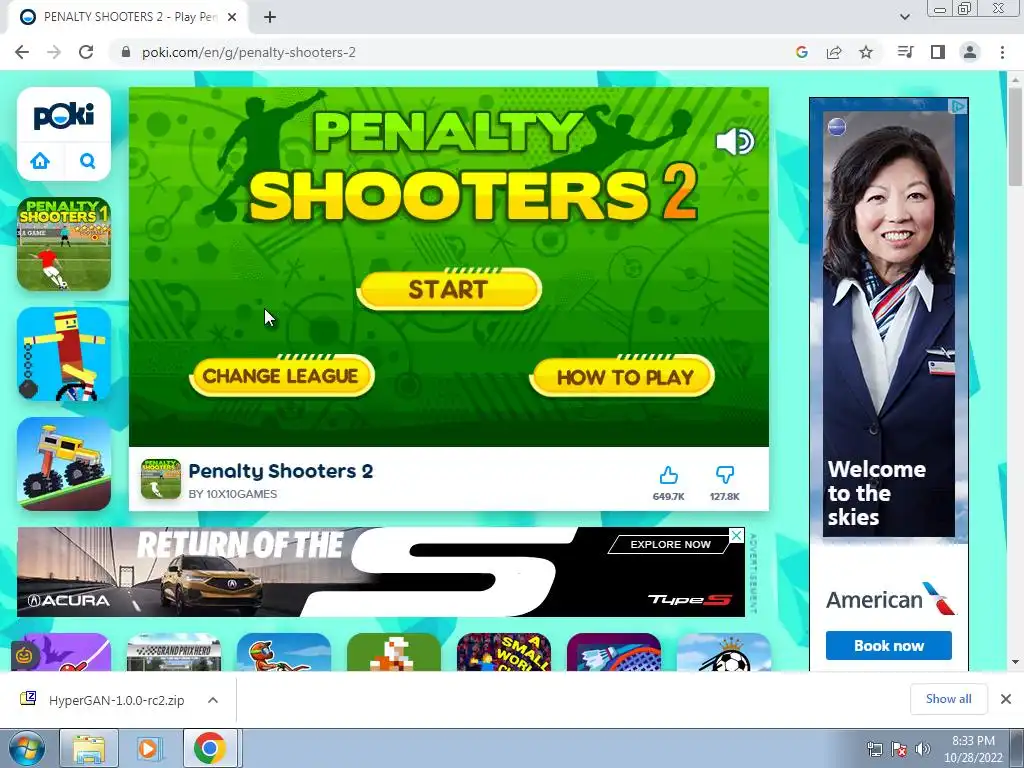Viewport: 1024px width, 768px height.
Task: Share this page icon
Action: [834, 52]
